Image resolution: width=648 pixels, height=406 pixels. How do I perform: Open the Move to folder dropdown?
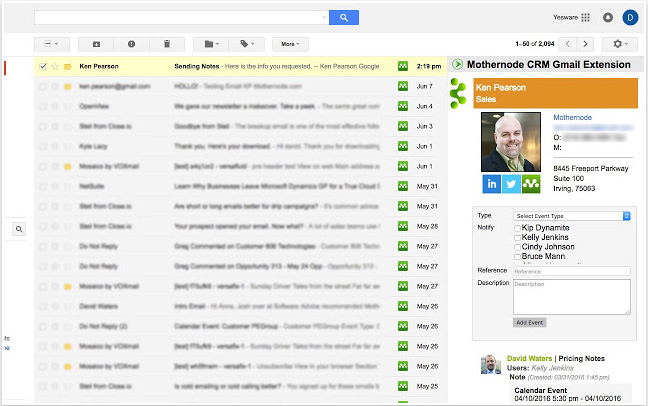pos(211,44)
